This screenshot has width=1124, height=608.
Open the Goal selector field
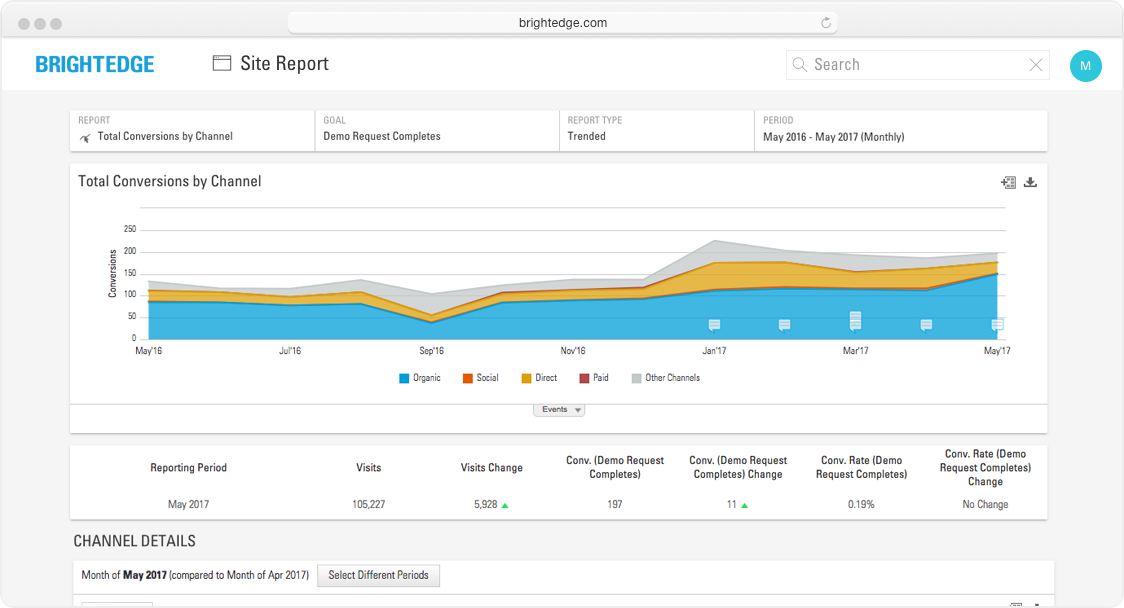[x=437, y=130]
